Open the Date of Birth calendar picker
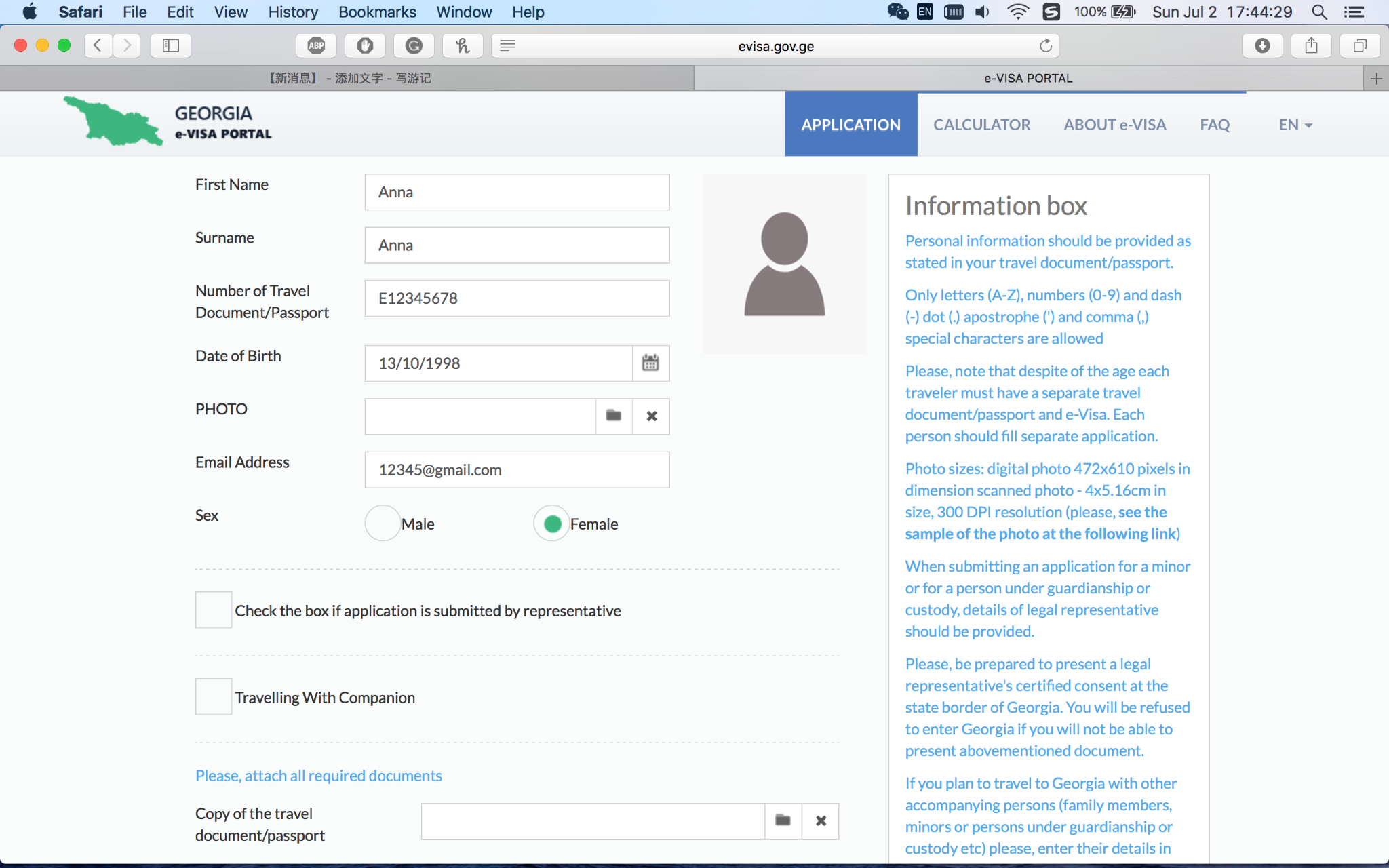 [x=650, y=363]
